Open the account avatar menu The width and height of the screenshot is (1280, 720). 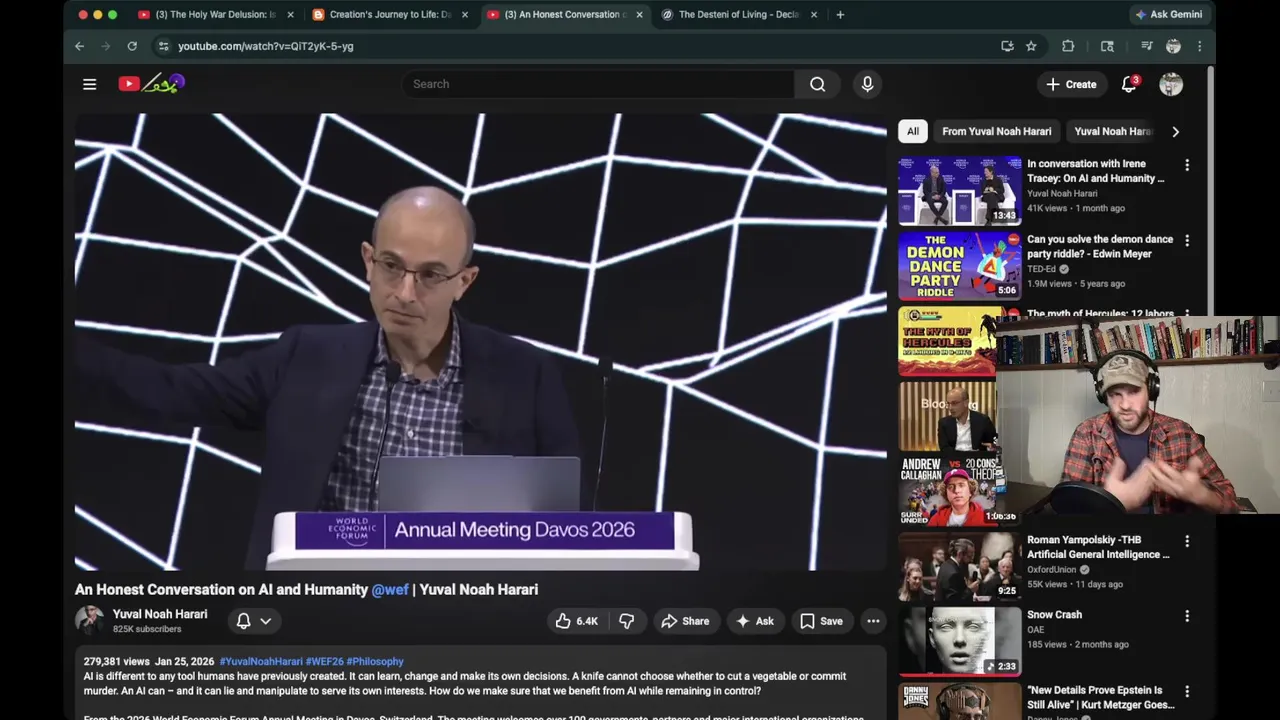point(1171,84)
